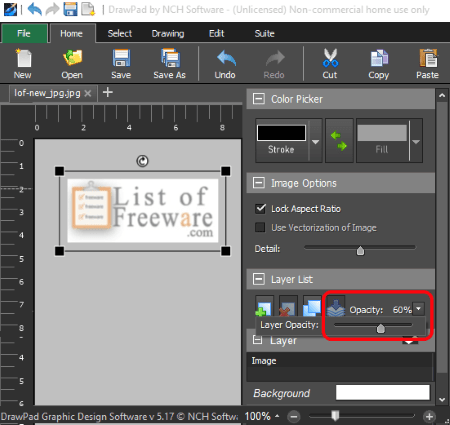The height and width of the screenshot is (425, 450).
Task: Enable Use Vectorization of Image checkbox
Action: click(260, 227)
